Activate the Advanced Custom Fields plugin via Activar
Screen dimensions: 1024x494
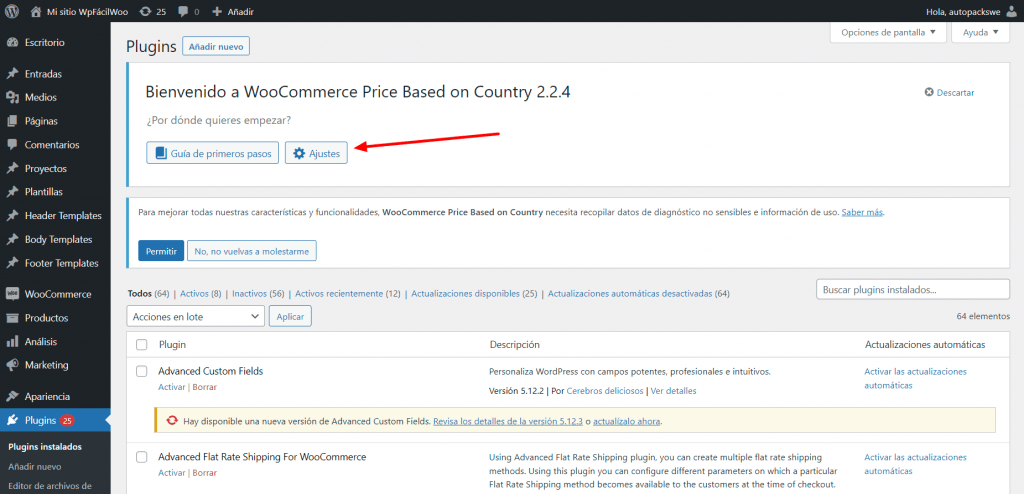tap(172, 387)
